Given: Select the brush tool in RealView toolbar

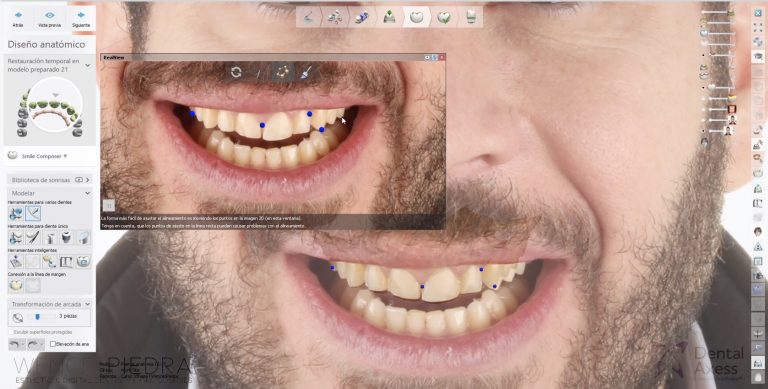Looking at the screenshot, I should tap(306, 73).
